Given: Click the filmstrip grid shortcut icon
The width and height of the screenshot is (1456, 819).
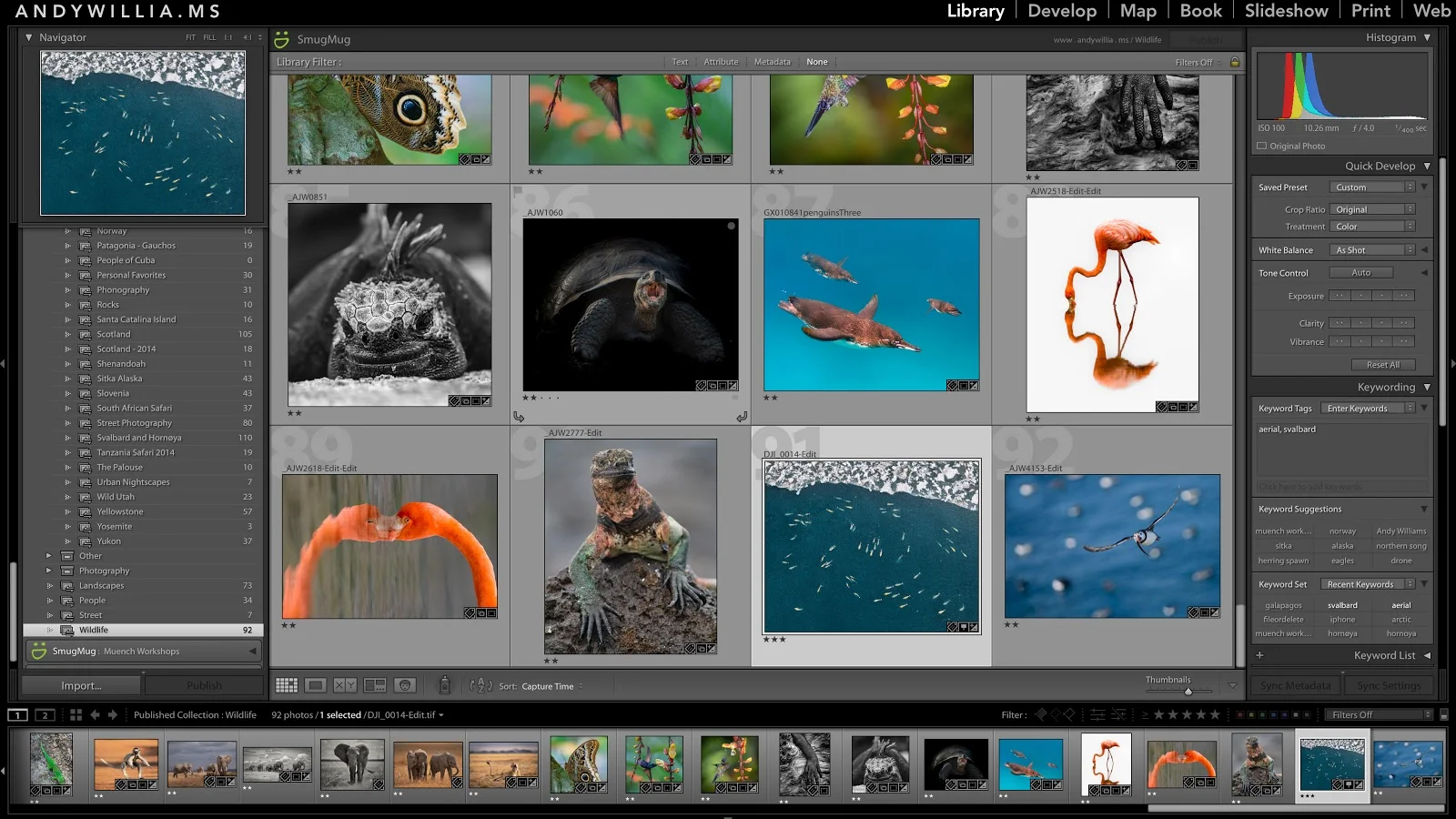Looking at the screenshot, I should pyautogui.click(x=76, y=715).
